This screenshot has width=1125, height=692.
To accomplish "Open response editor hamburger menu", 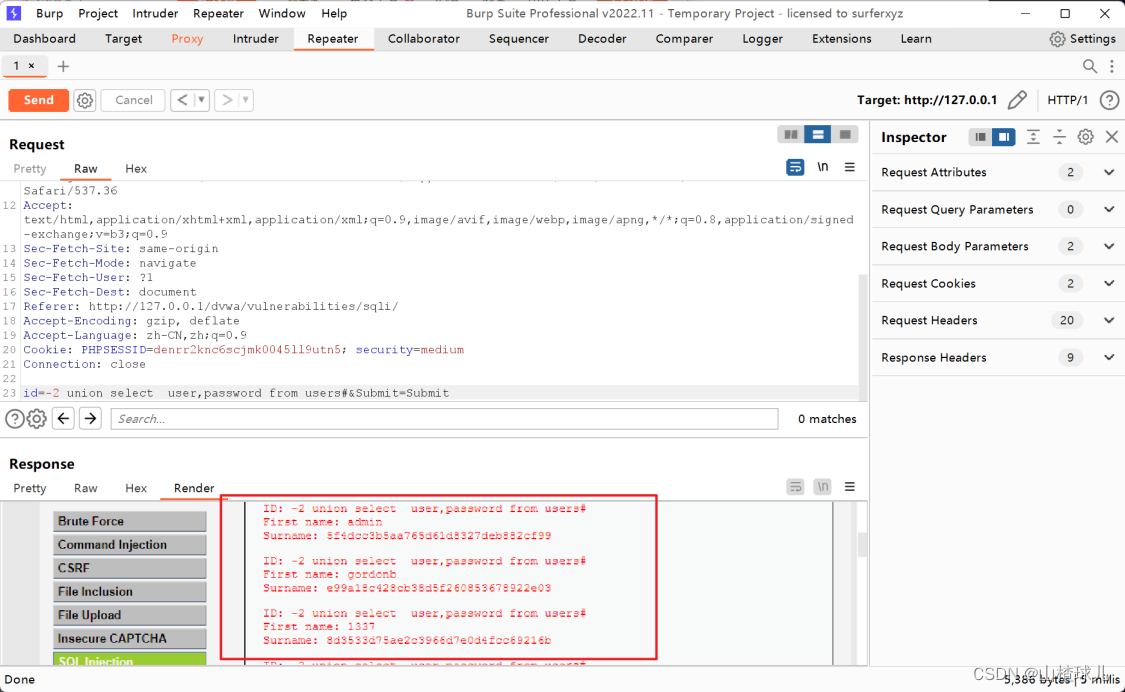I will click(x=849, y=487).
